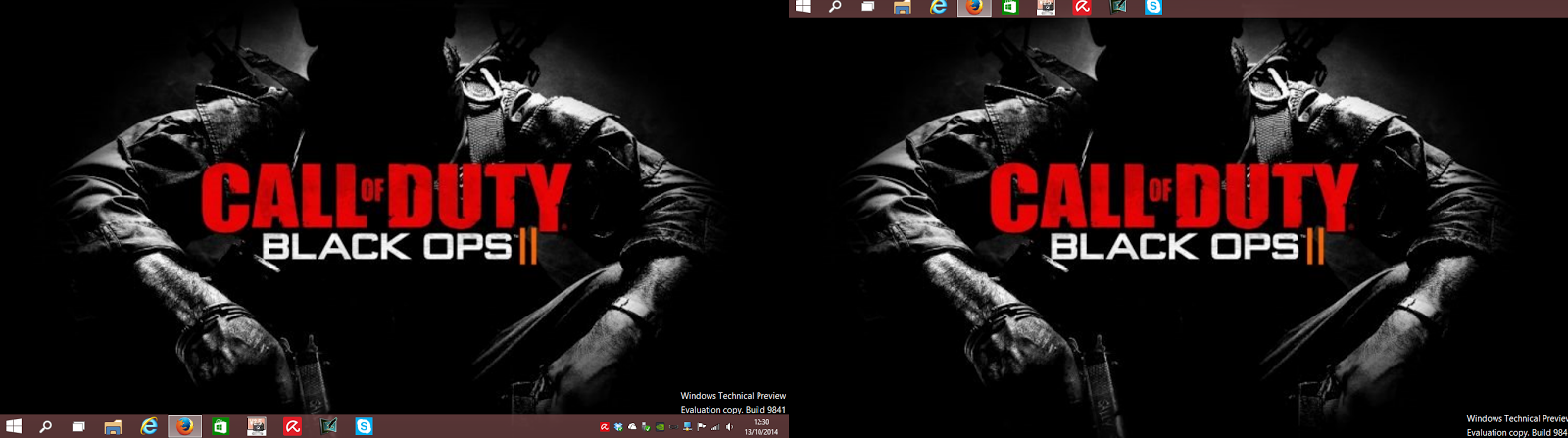This screenshot has height=438, width=1568.
Task: Click OneDrive cloud icon in system tray
Action: pos(632,427)
